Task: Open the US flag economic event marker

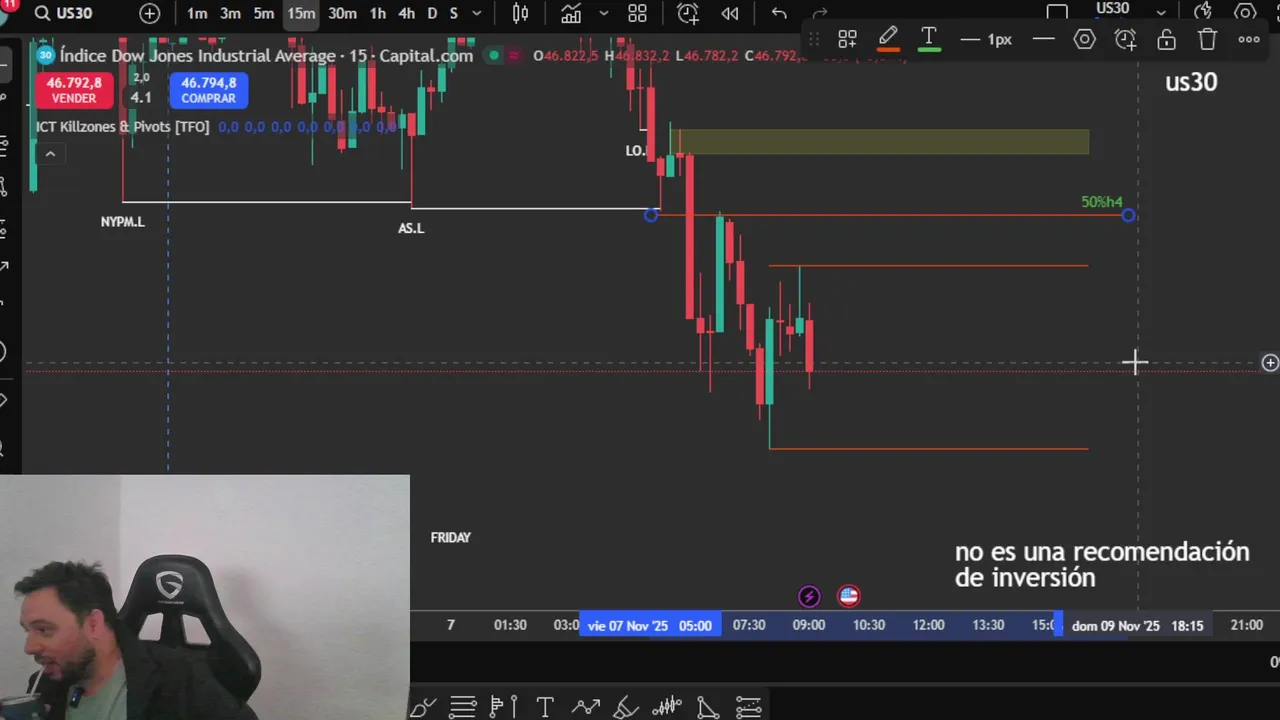Action: coord(848,597)
